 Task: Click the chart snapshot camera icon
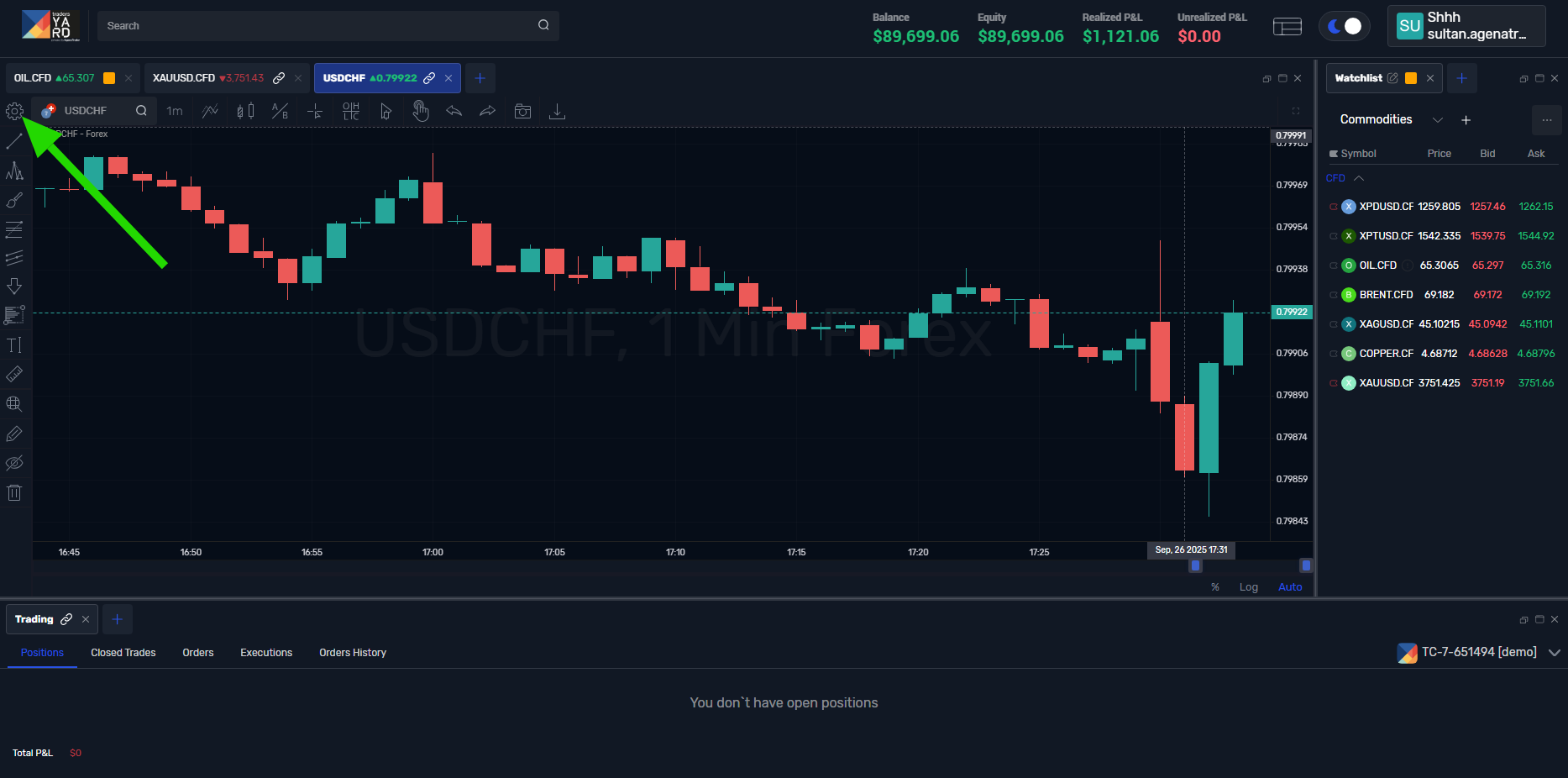(x=522, y=111)
